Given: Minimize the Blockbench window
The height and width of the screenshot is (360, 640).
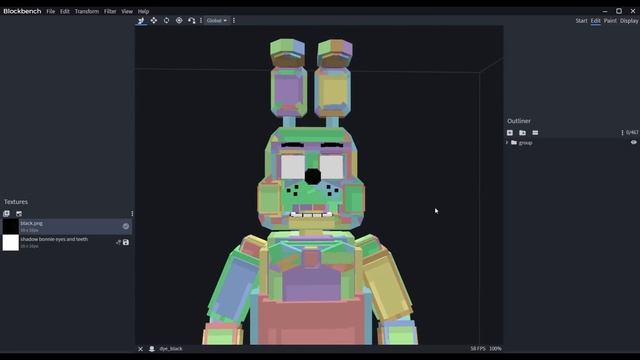Looking at the screenshot, I should point(605,11).
